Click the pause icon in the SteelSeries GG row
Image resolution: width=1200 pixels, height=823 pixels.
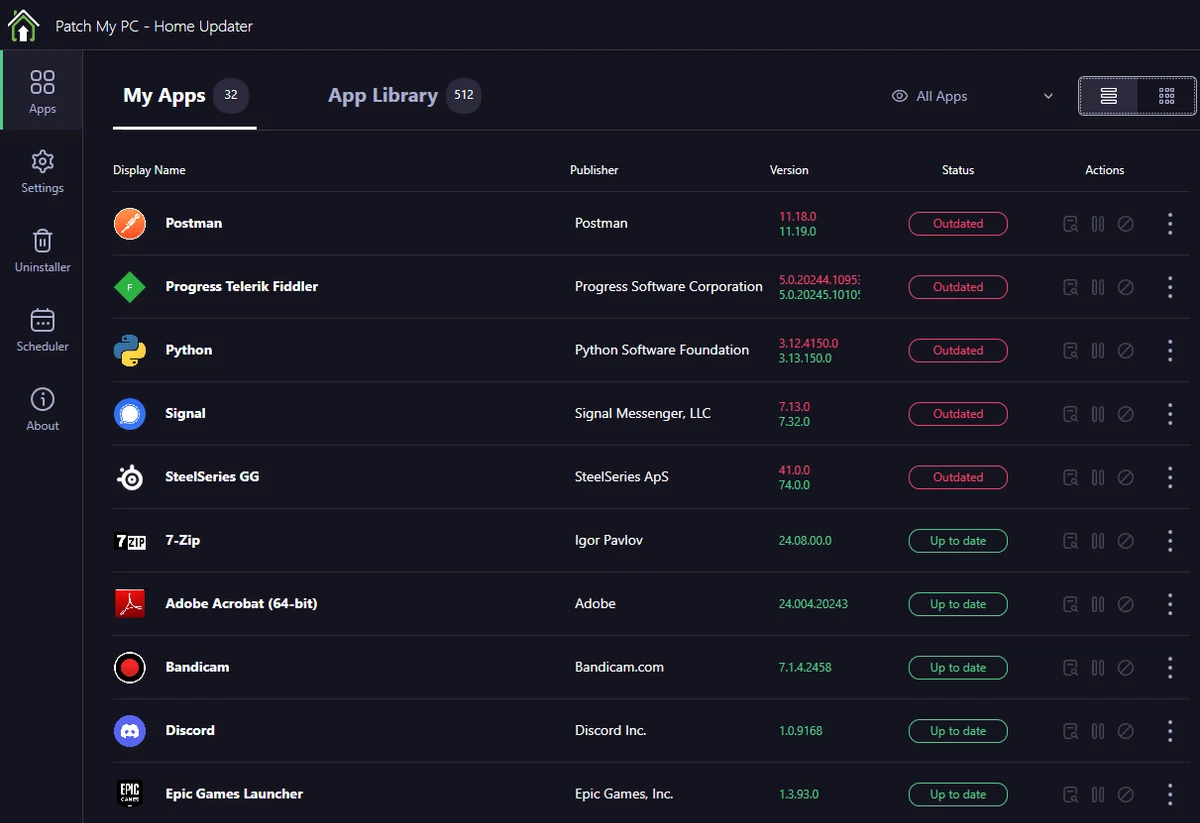click(x=1098, y=478)
